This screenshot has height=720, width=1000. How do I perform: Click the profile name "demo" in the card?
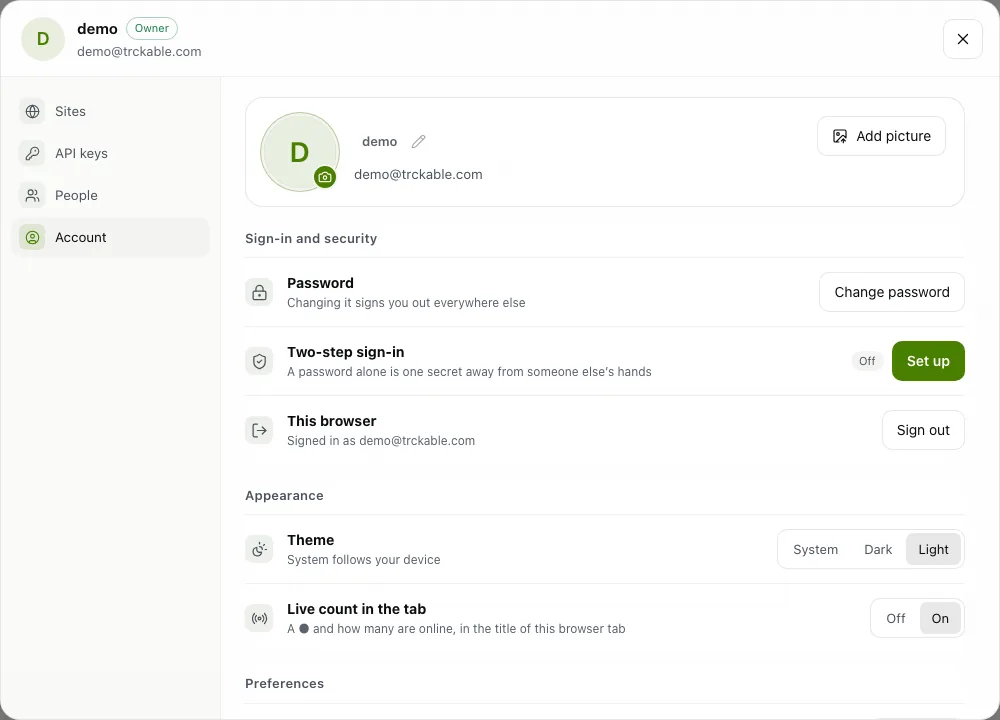point(379,142)
